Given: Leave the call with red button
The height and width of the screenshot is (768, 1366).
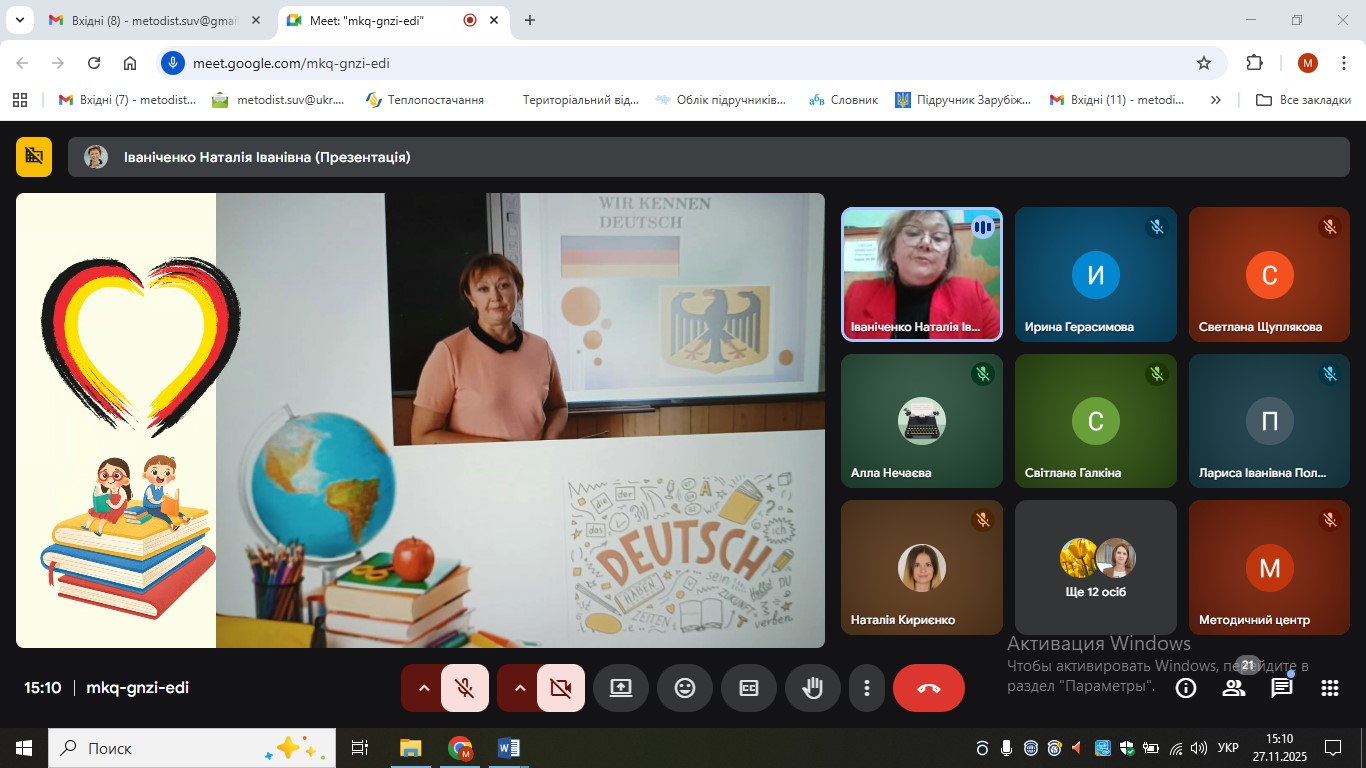Looking at the screenshot, I should pos(929,688).
